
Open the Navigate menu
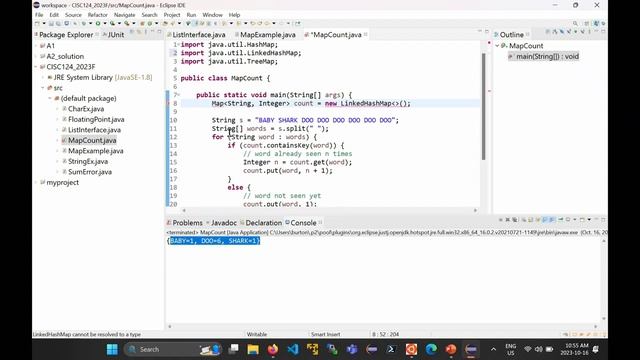(x=124, y=15)
